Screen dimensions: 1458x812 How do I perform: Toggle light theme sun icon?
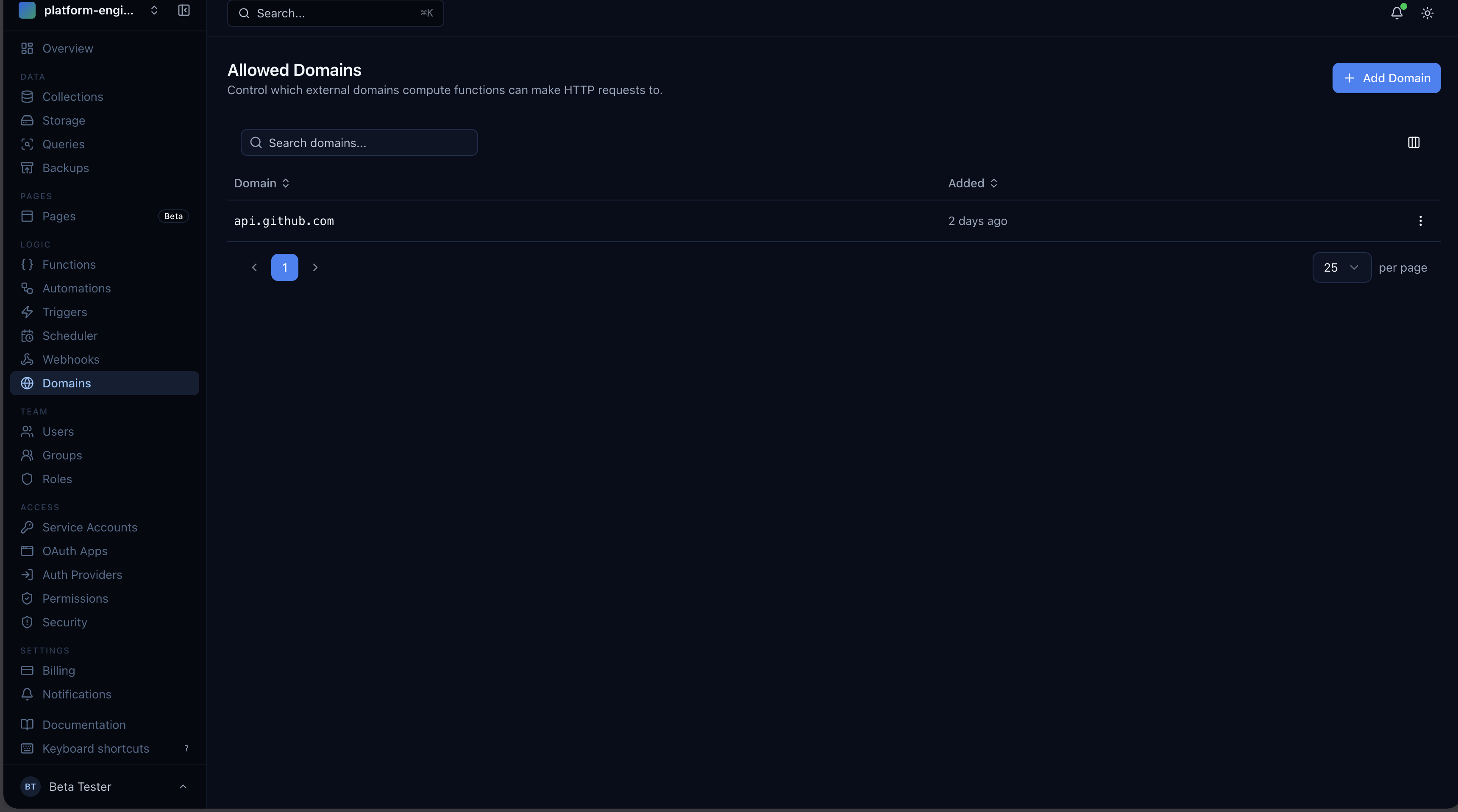click(1427, 13)
